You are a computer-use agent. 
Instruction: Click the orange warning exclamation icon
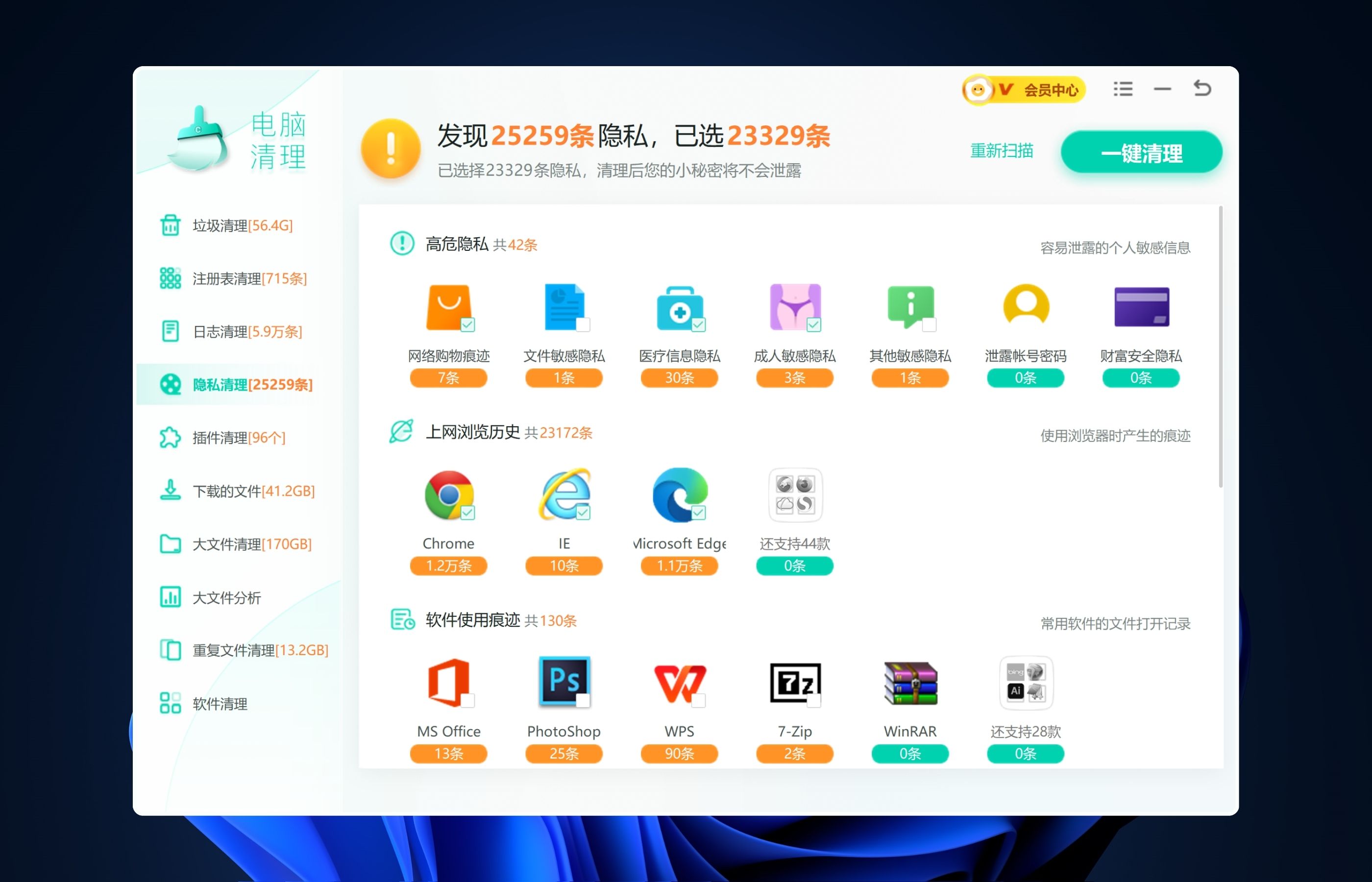point(391,149)
